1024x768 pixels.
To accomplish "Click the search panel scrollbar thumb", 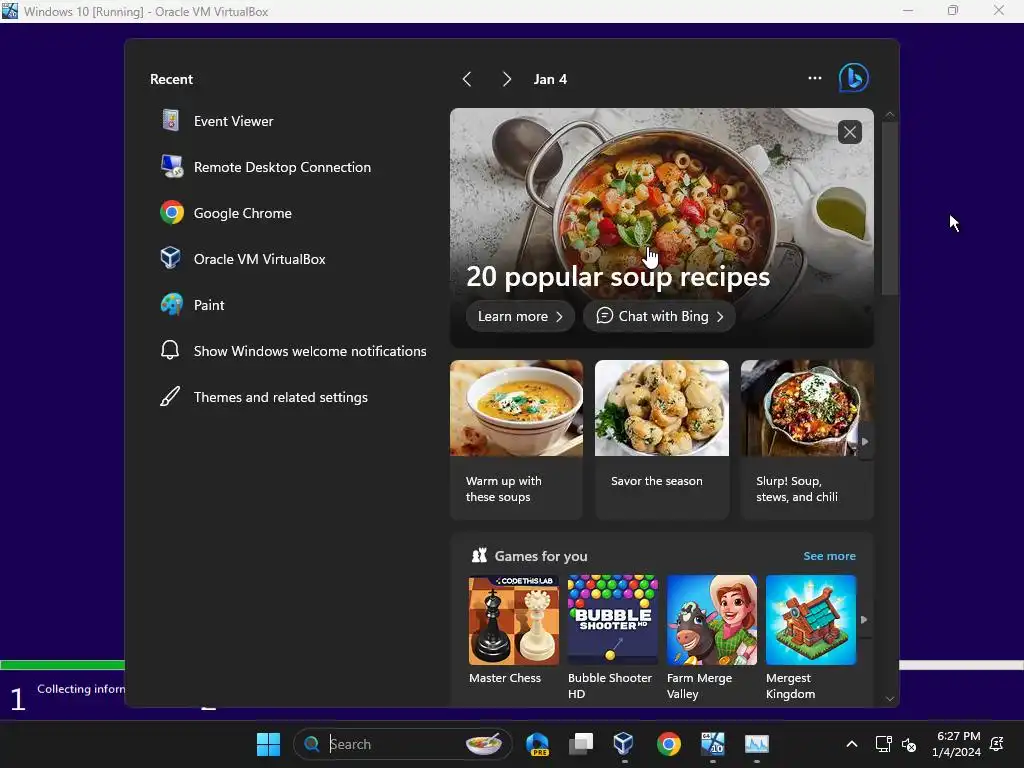I will tap(889, 208).
